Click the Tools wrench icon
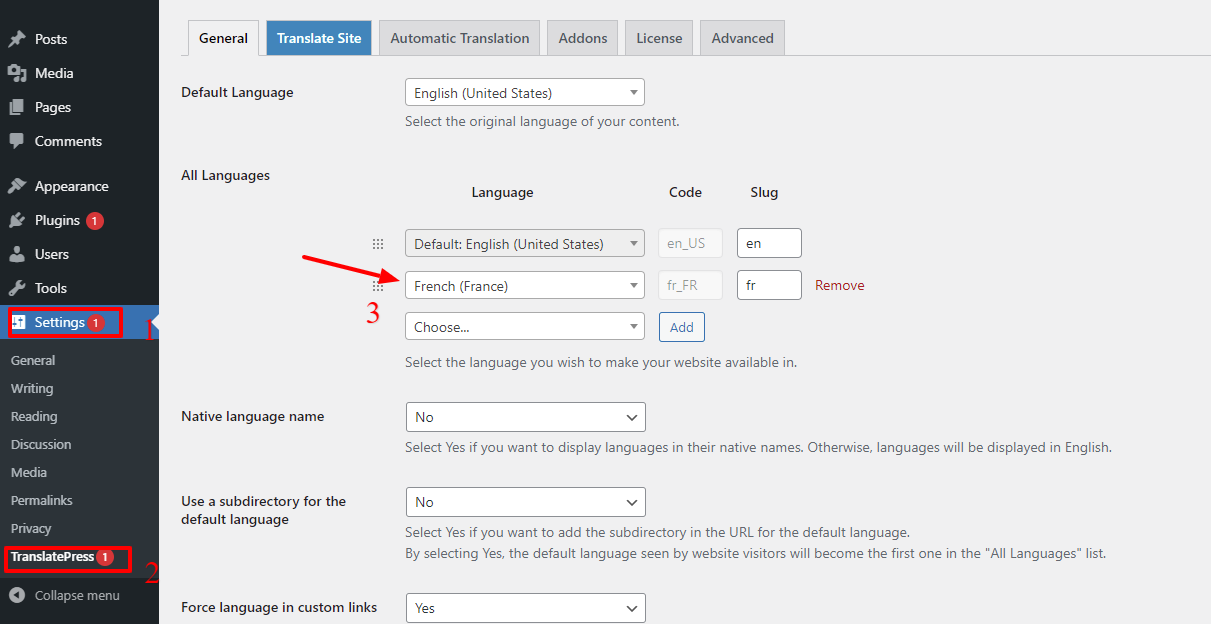 16,288
